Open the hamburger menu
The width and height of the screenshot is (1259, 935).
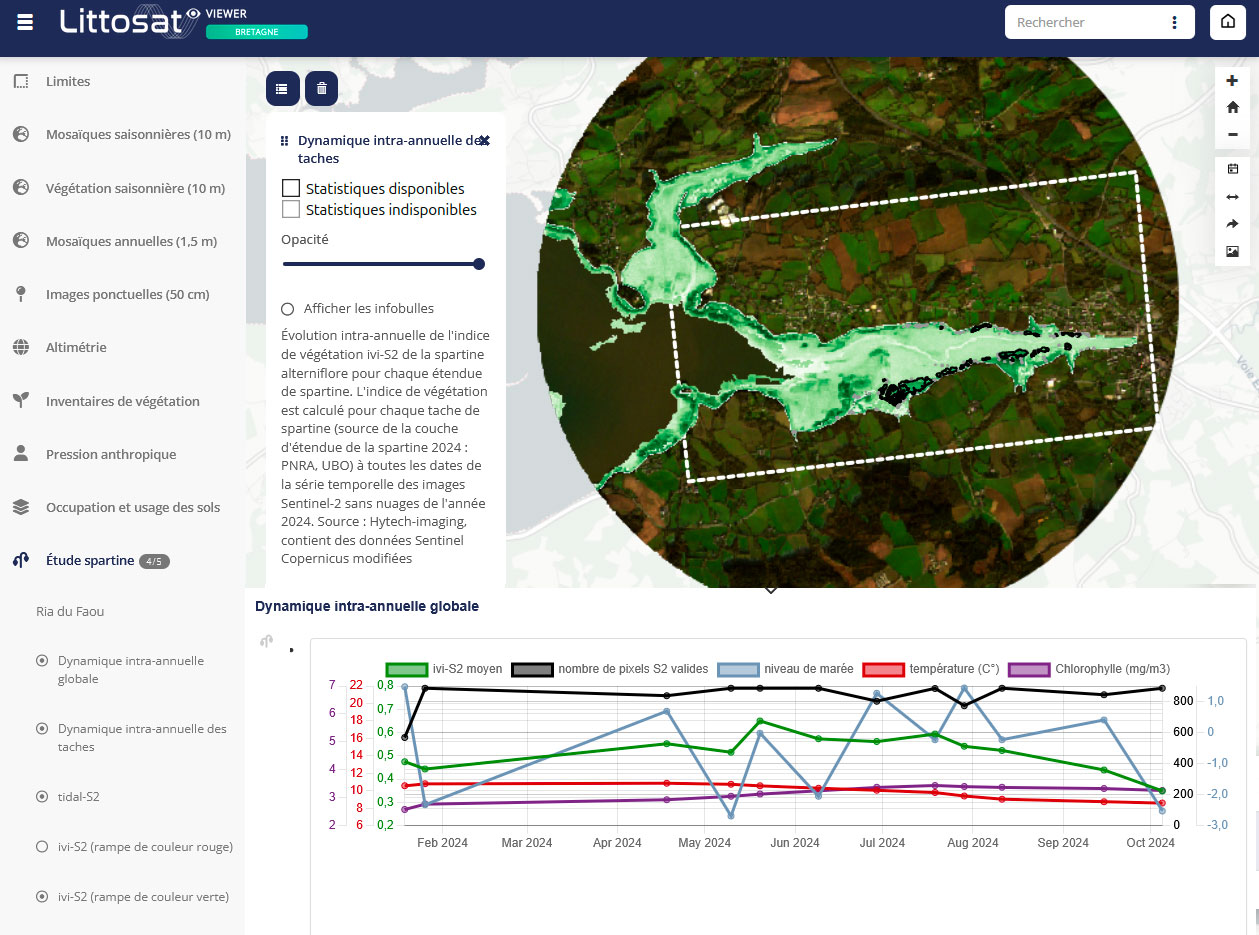click(25, 22)
